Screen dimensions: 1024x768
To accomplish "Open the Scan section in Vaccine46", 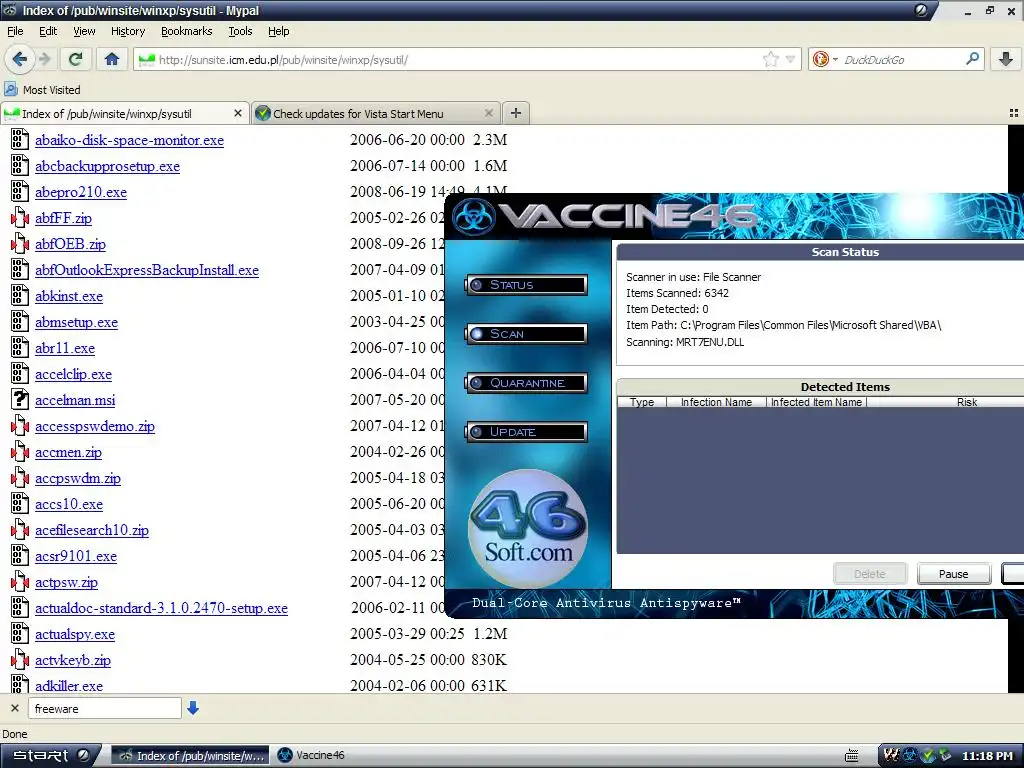I will coord(526,334).
